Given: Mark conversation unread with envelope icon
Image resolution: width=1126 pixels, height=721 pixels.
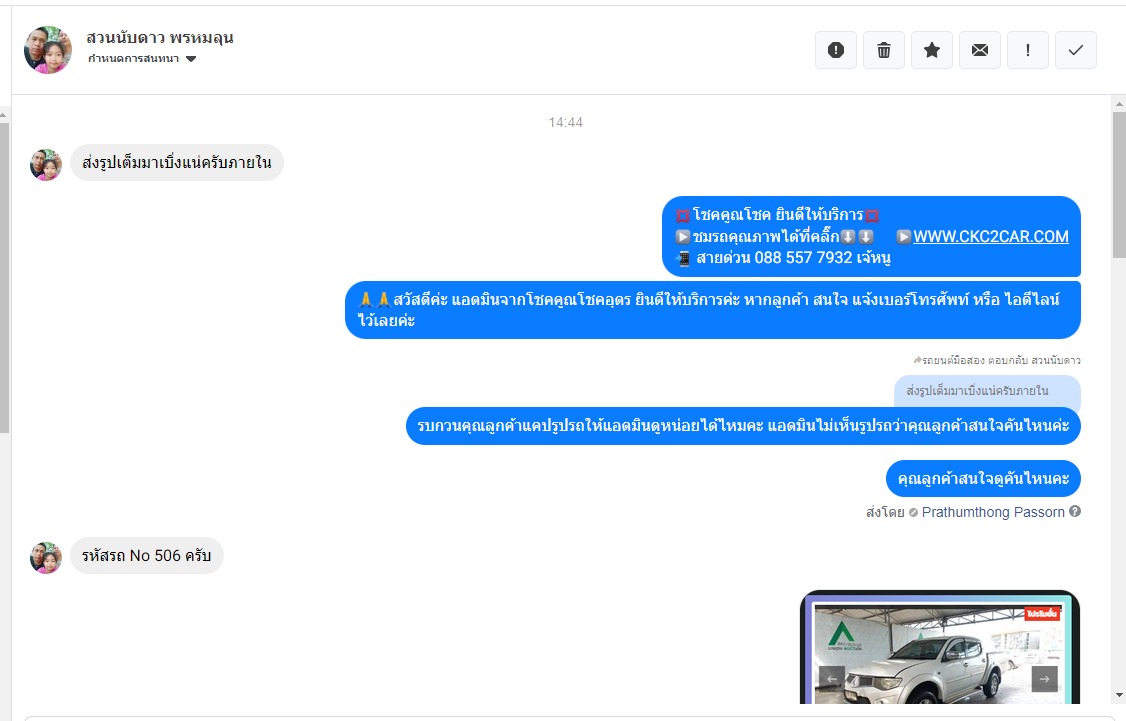Looking at the screenshot, I should pos(980,50).
